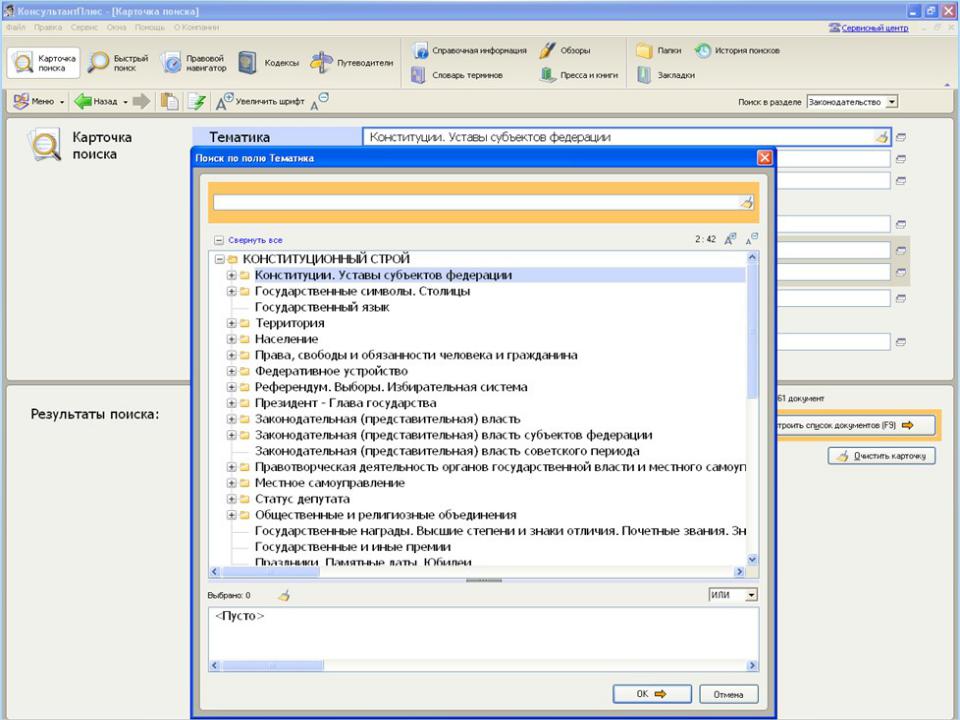Click Отмена button
960x720 pixels.
[729, 694]
